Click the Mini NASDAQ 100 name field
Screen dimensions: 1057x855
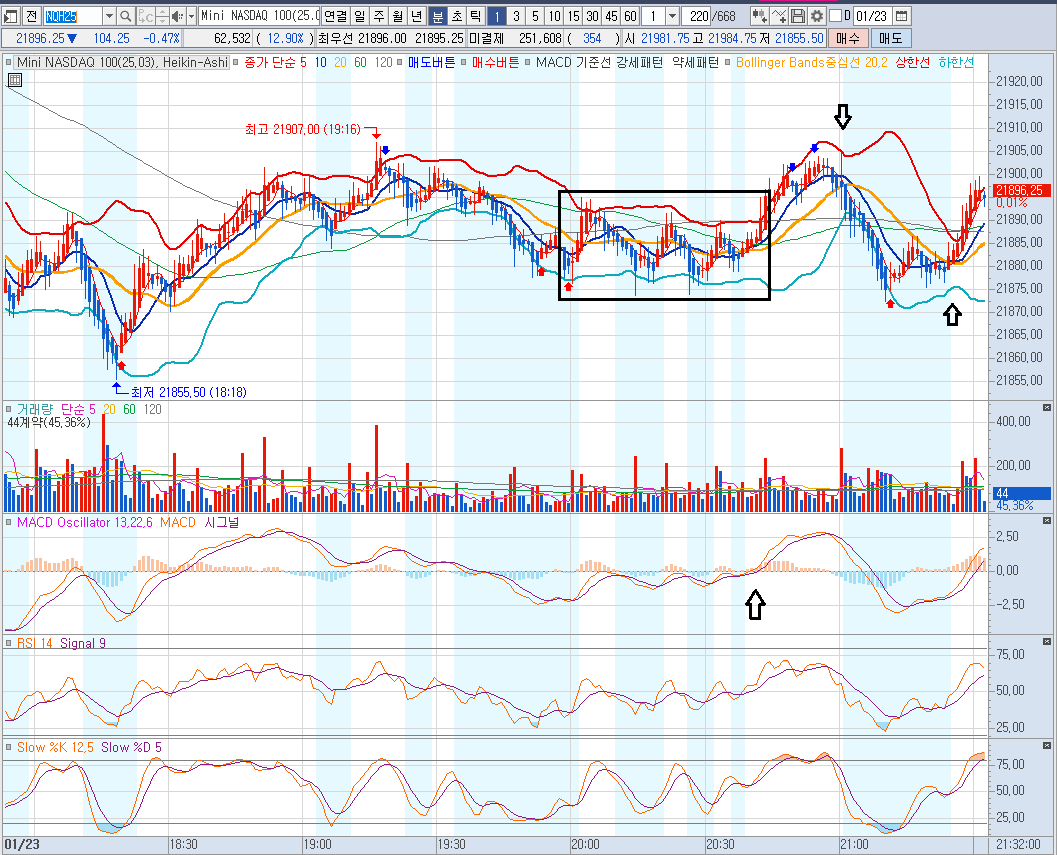coord(259,16)
